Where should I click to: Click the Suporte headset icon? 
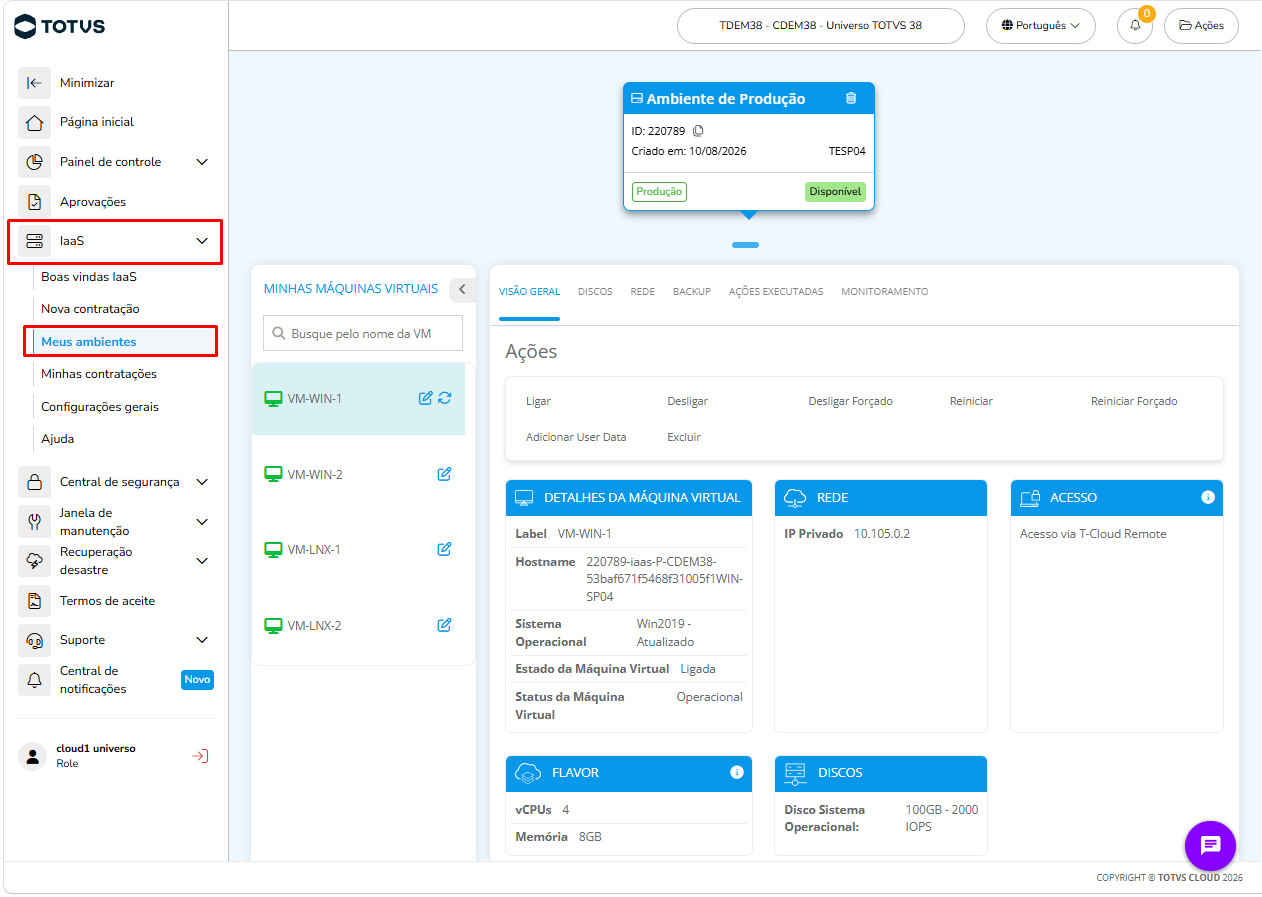(34, 640)
